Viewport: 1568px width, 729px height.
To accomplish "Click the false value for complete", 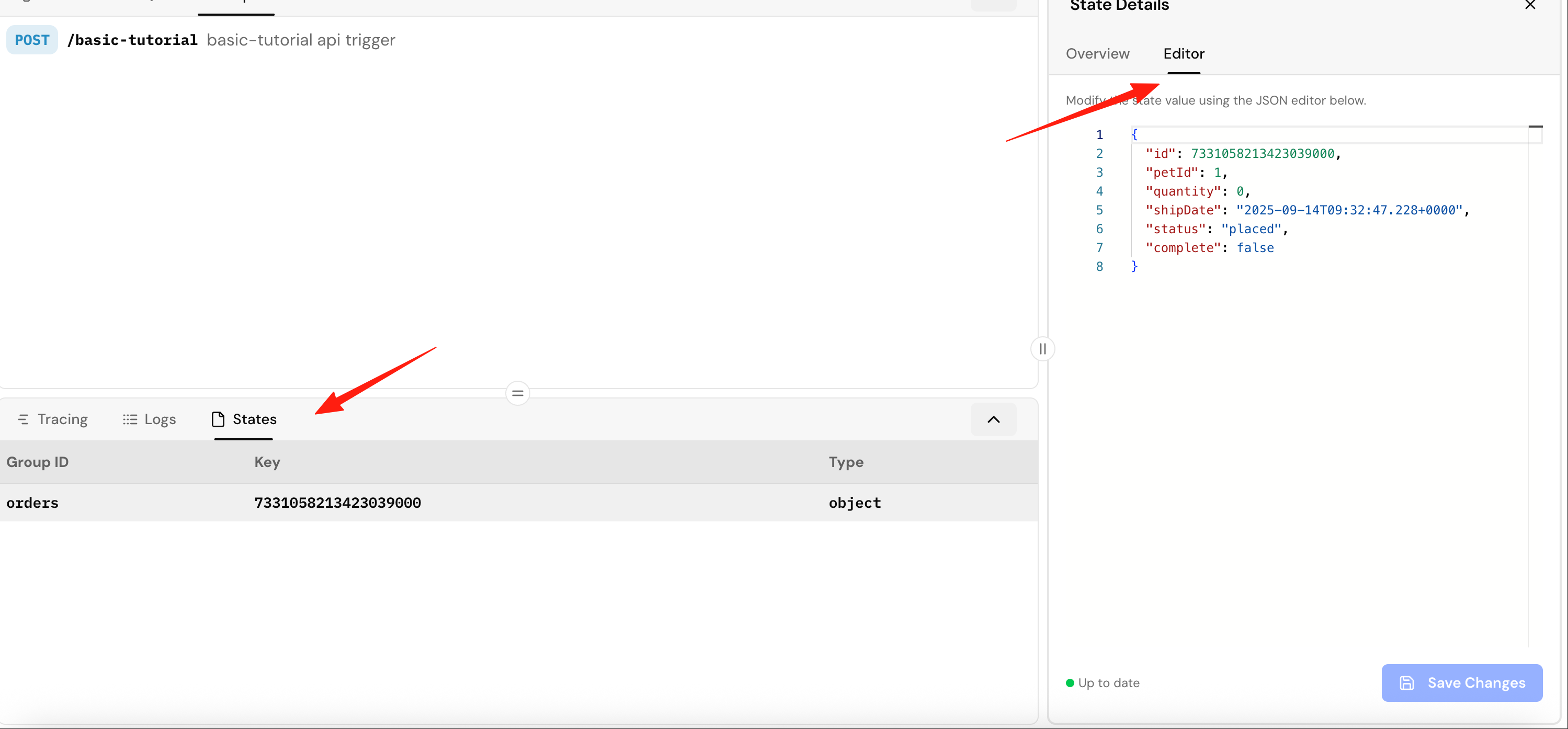I will coord(1255,248).
